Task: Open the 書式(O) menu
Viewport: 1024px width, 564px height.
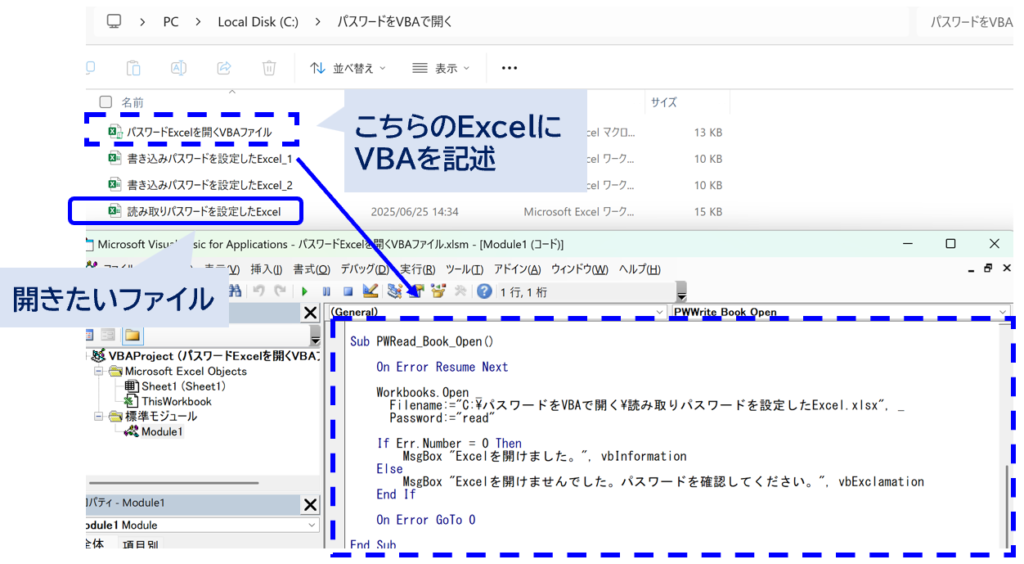Action: 312,269
